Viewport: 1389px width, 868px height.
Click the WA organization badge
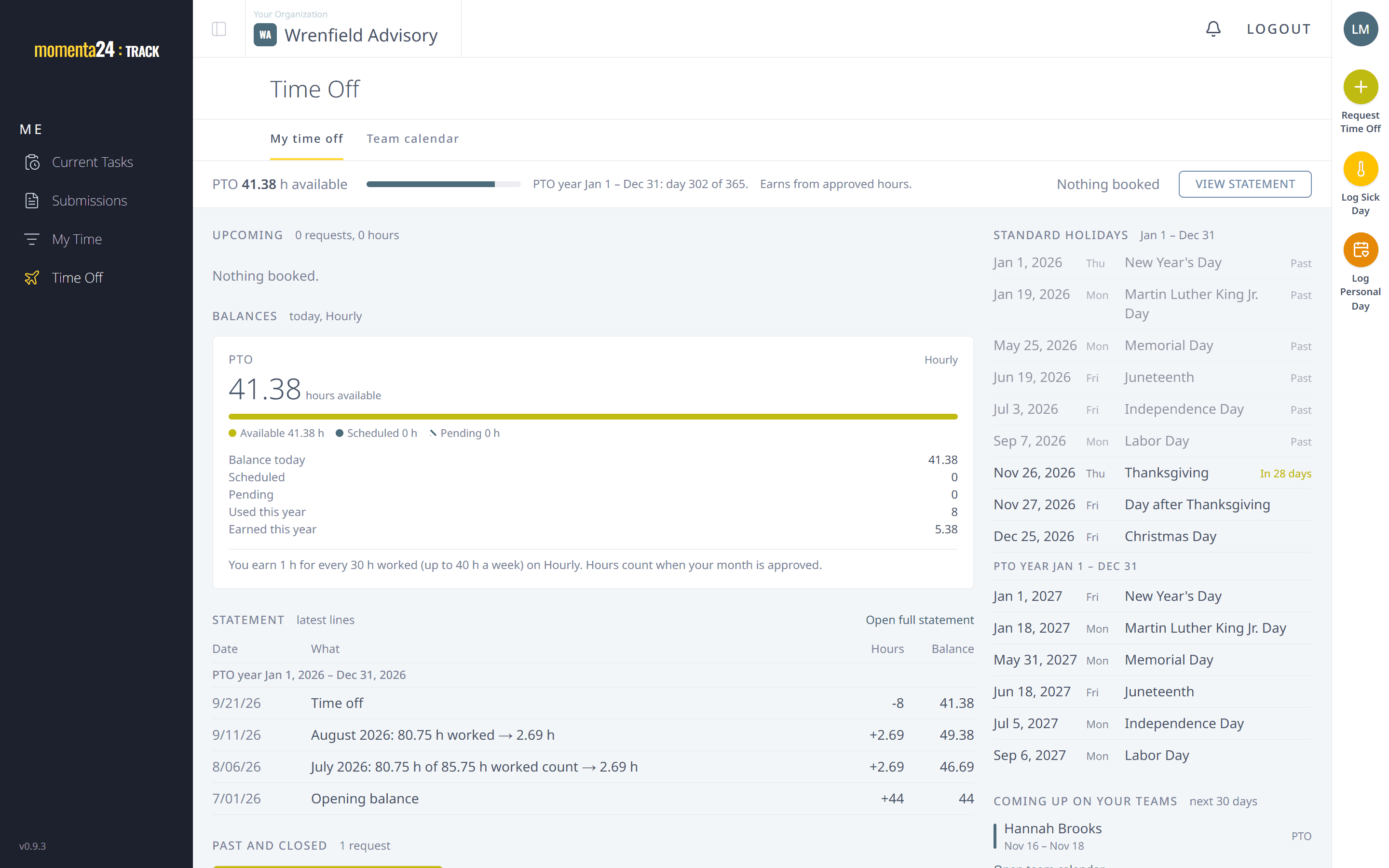click(265, 35)
